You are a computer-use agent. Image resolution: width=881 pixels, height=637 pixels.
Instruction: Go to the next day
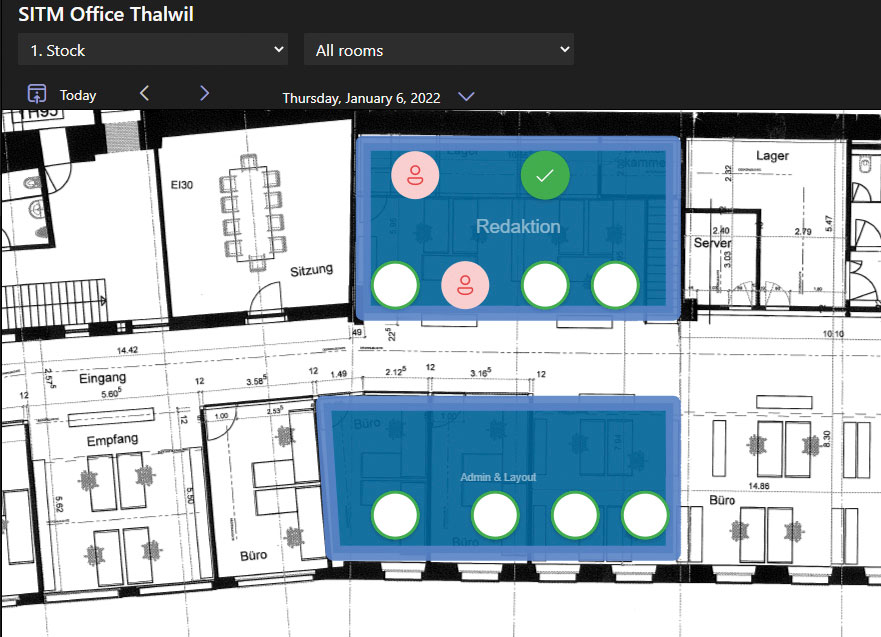[x=205, y=93]
